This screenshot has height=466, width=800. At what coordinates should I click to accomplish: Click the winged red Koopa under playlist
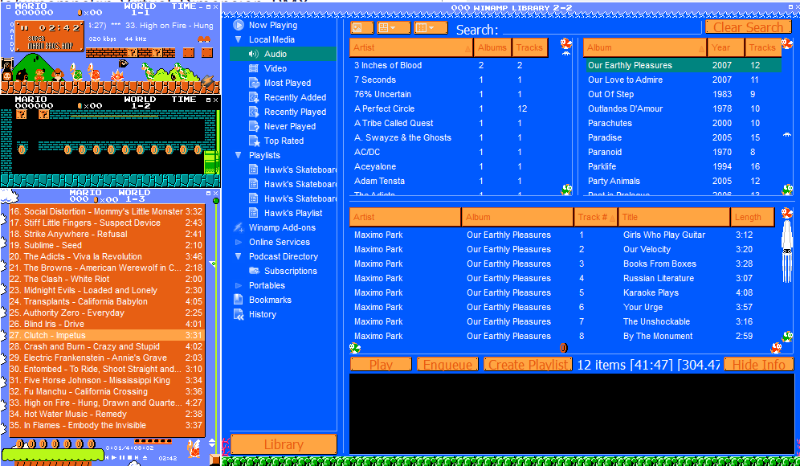(194, 449)
